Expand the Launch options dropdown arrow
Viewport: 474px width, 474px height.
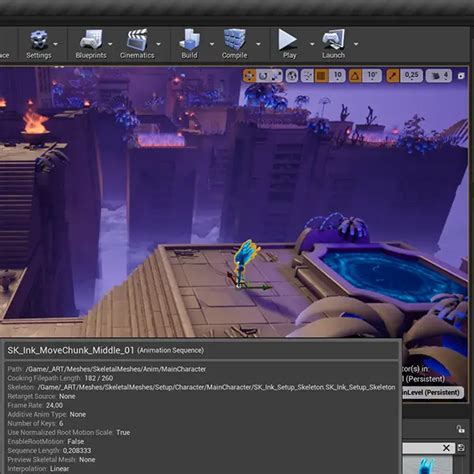coord(356,44)
